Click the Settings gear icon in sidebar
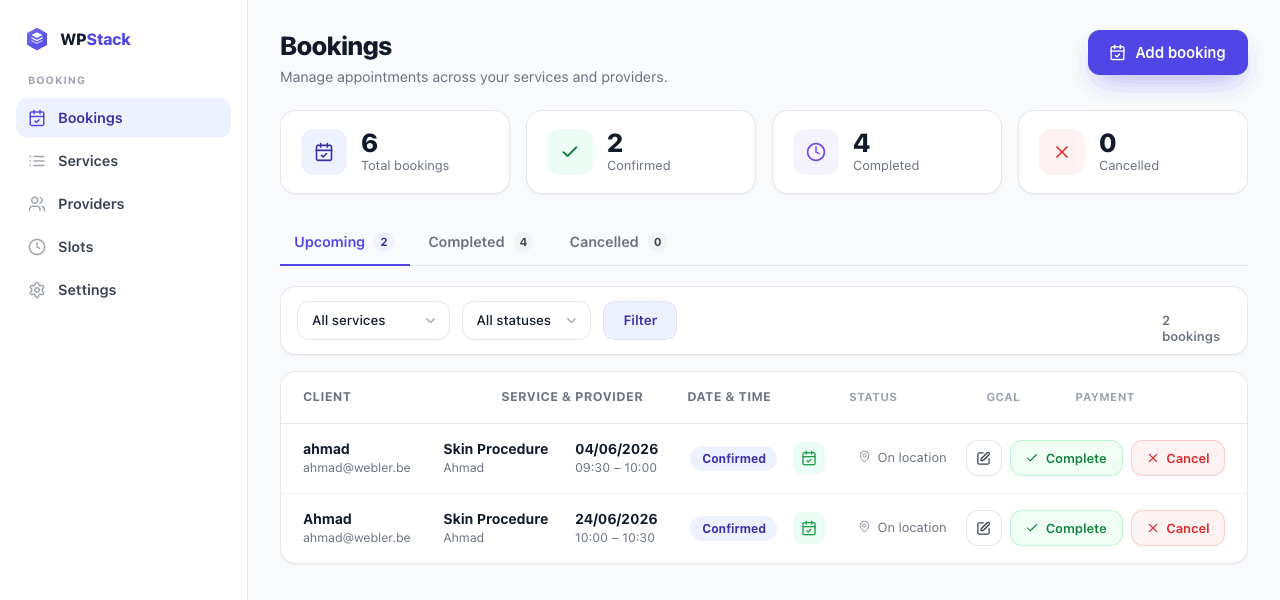The height and width of the screenshot is (600, 1280). (37, 290)
